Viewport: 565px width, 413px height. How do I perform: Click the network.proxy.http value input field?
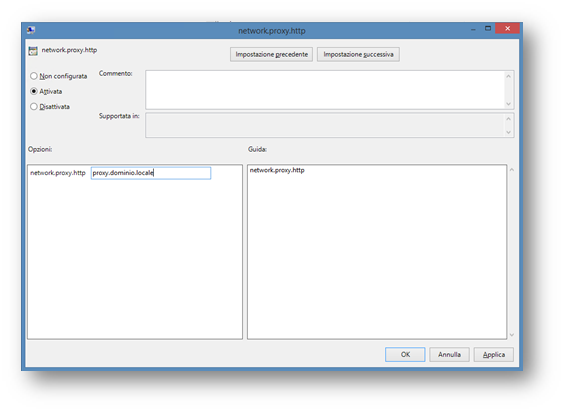151,173
